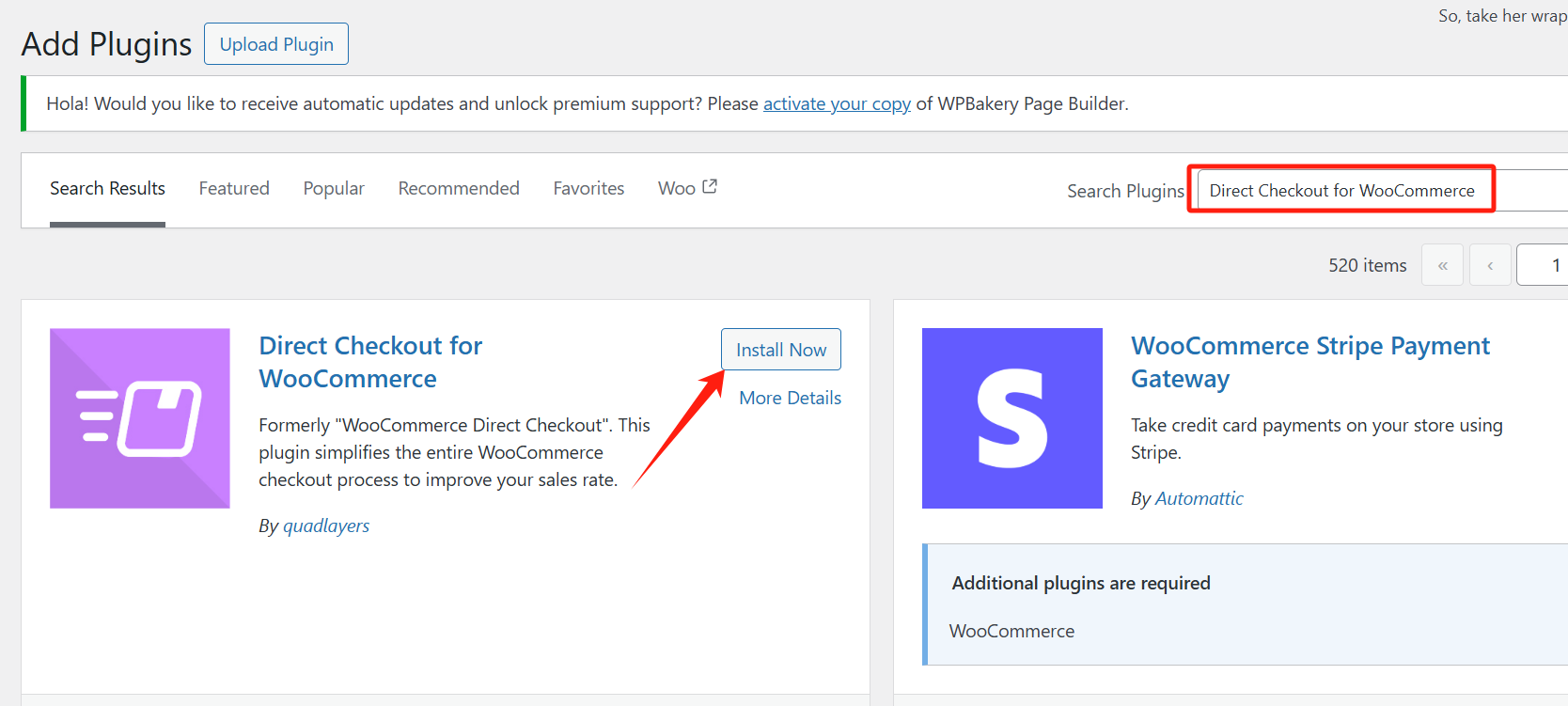1568x706 pixels.
Task: Open the Recommended plugins tab
Action: [x=459, y=188]
